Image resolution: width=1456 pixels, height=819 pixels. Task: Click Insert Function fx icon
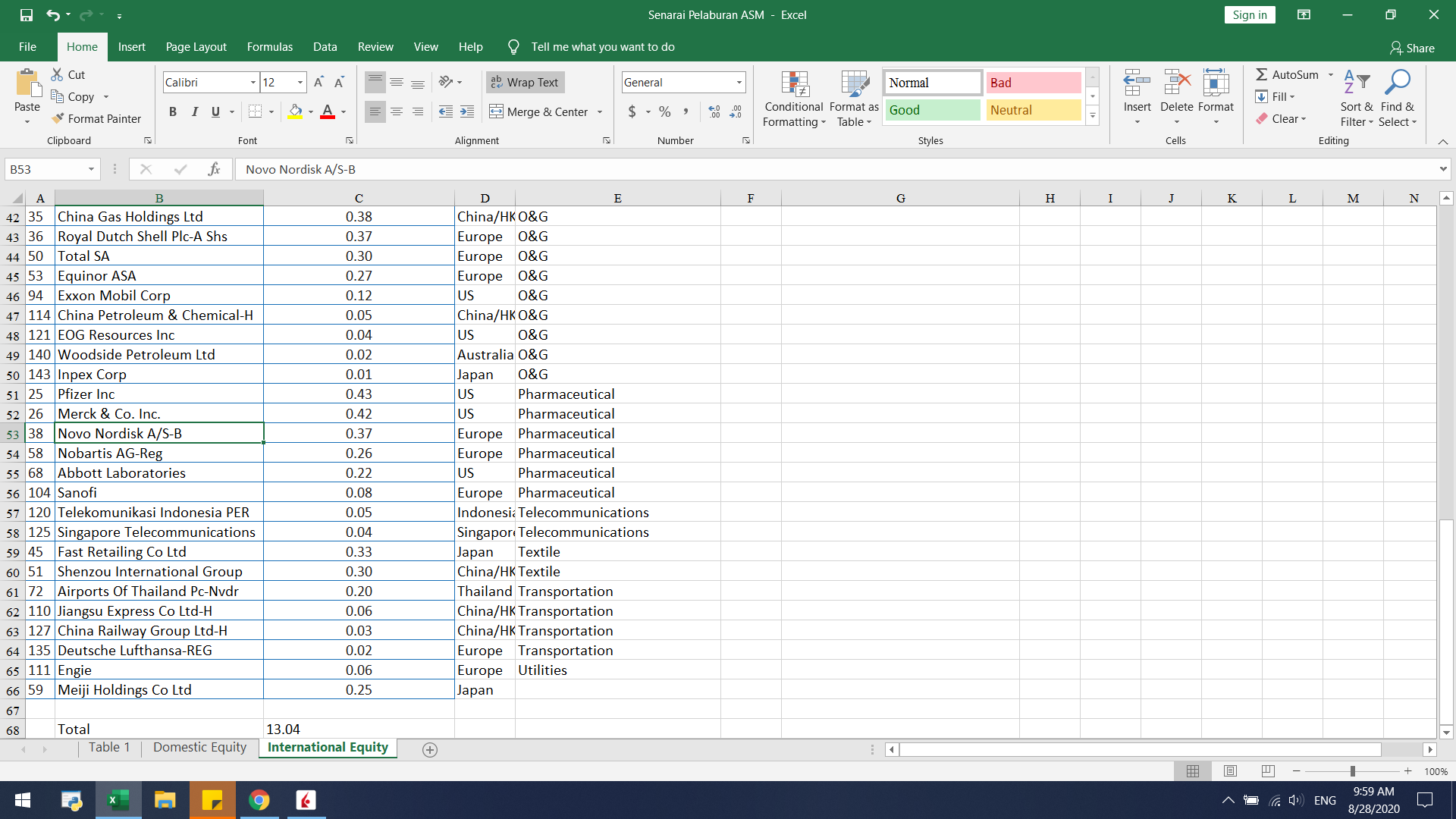click(214, 169)
